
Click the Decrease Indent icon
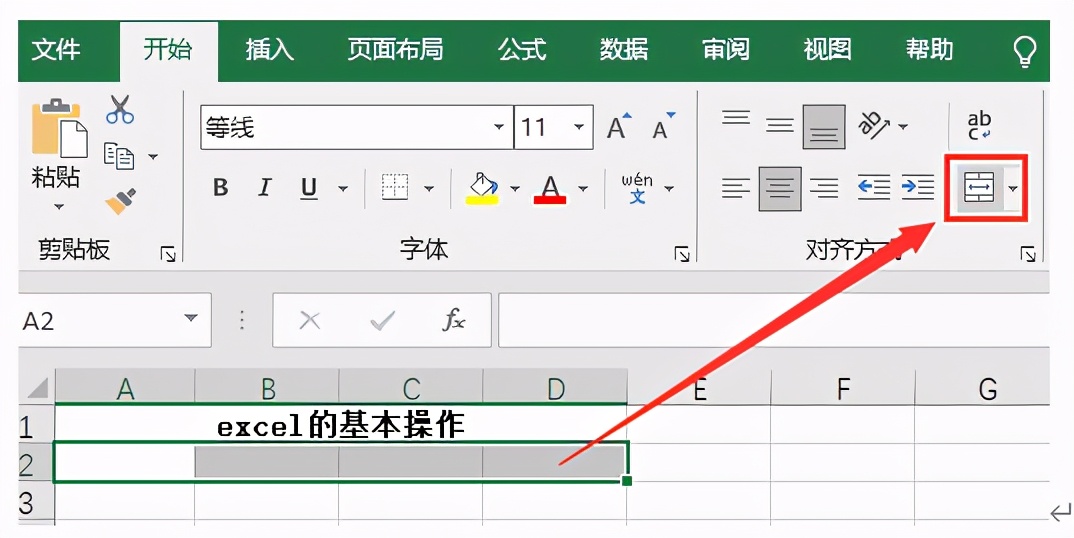874,188
